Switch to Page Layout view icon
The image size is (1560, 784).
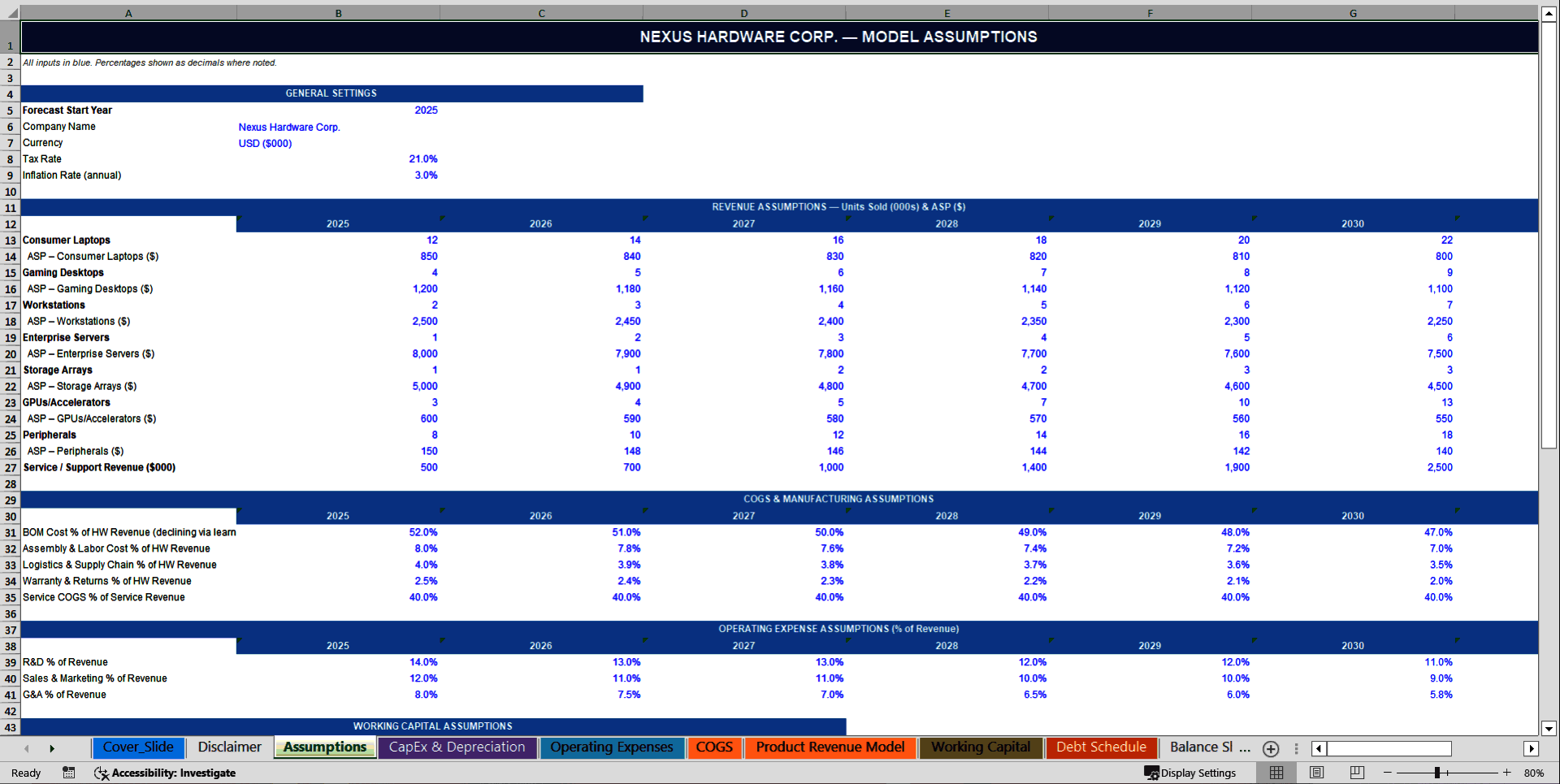pos(1315,773)
